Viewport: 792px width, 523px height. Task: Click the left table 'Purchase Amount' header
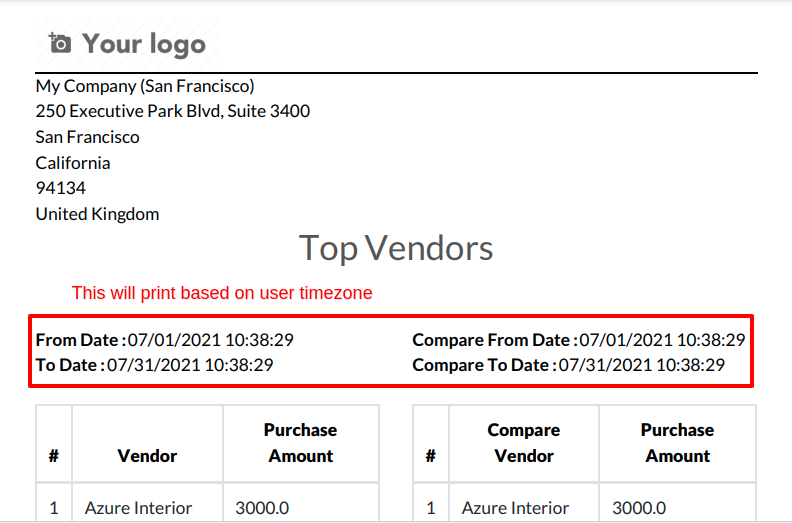coord(301,443)
